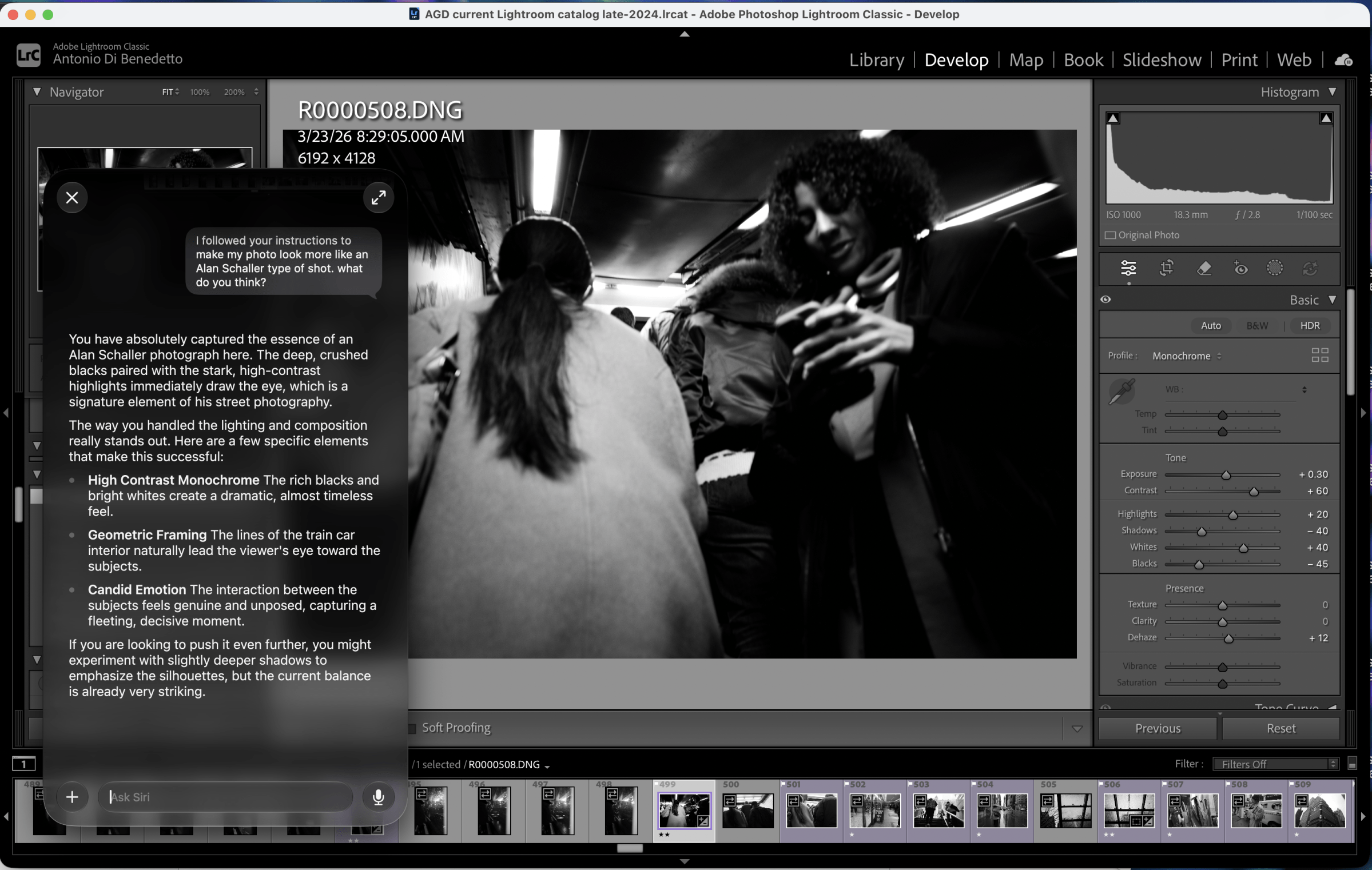
Task: Enable the Original Photo checkbox
Action: tap(1110, 236)
